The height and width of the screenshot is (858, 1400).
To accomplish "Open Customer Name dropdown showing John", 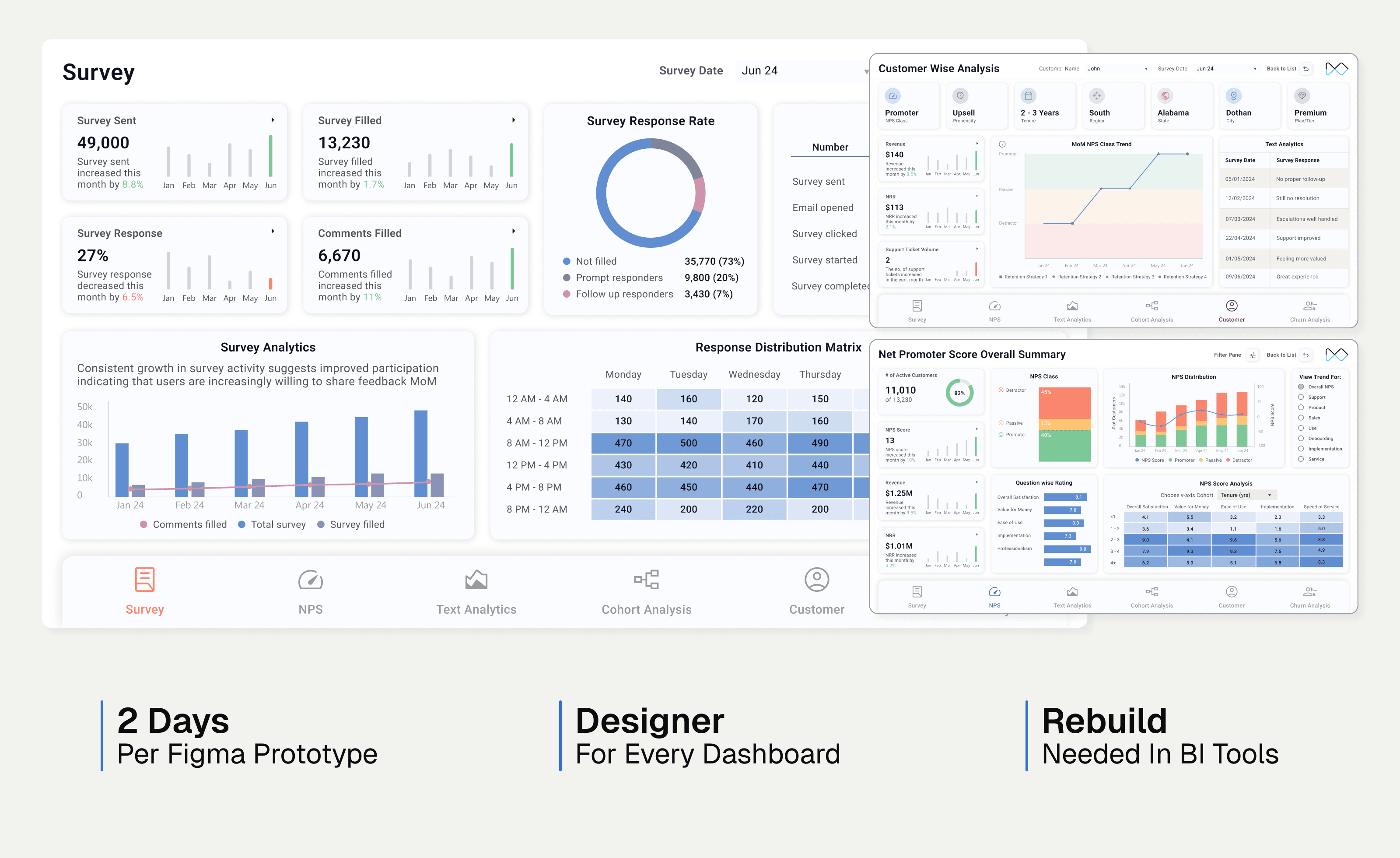I will [1117, 69].
